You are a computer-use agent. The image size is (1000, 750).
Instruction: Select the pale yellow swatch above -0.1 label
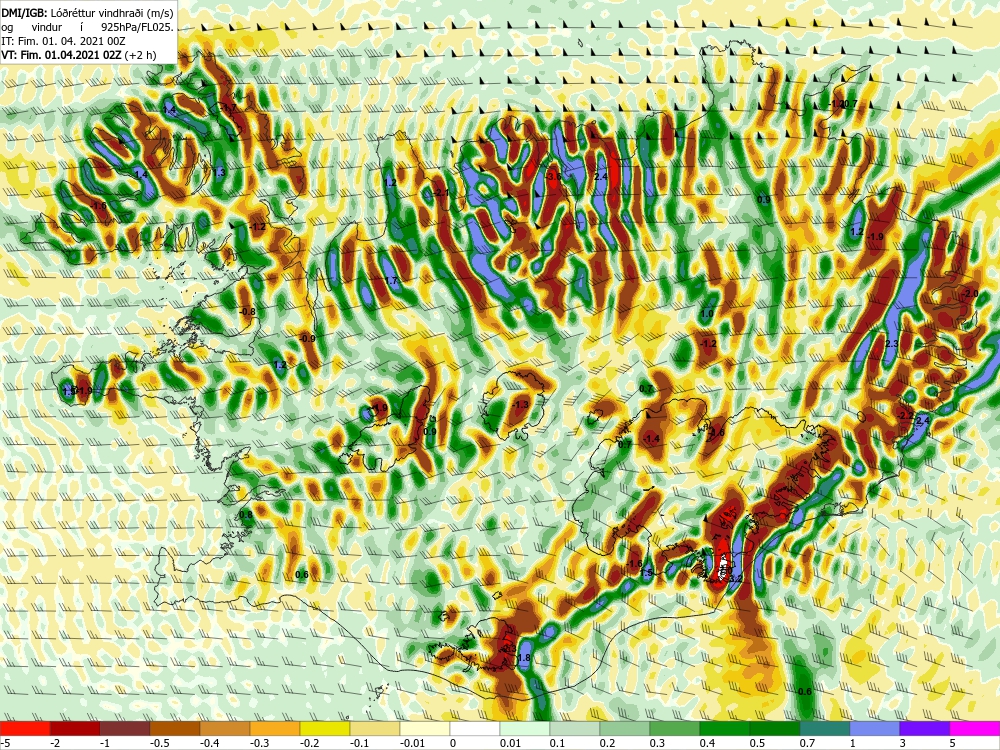375,728
